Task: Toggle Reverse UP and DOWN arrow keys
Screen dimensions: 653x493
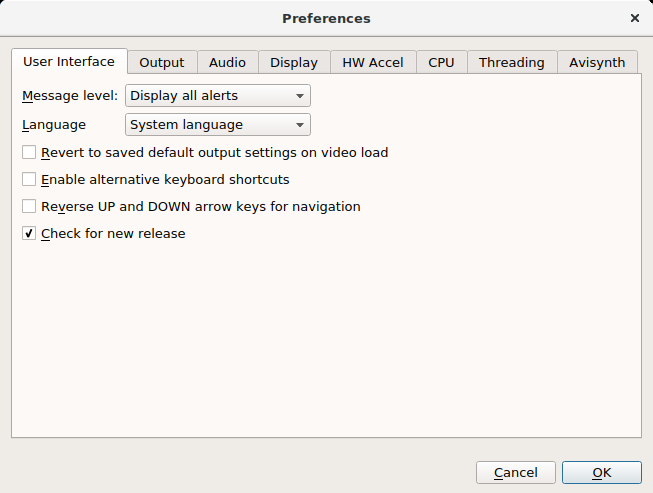Action: pyautogui.click(x=29, y=207)
